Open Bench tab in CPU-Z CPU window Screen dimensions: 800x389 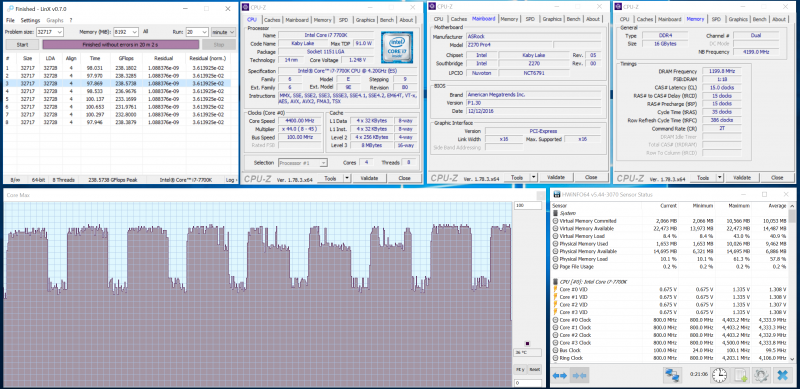pyautogui.click(x=387, y=19)
